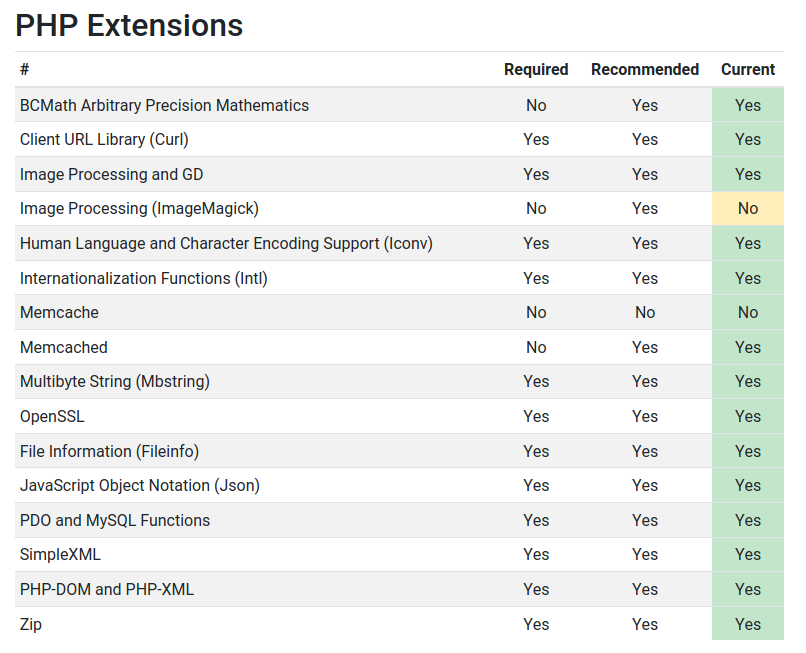Click the yellow No cell for ImageMagick
The height and width of the screenshot is (653, 806).
(x=747, y=209)
